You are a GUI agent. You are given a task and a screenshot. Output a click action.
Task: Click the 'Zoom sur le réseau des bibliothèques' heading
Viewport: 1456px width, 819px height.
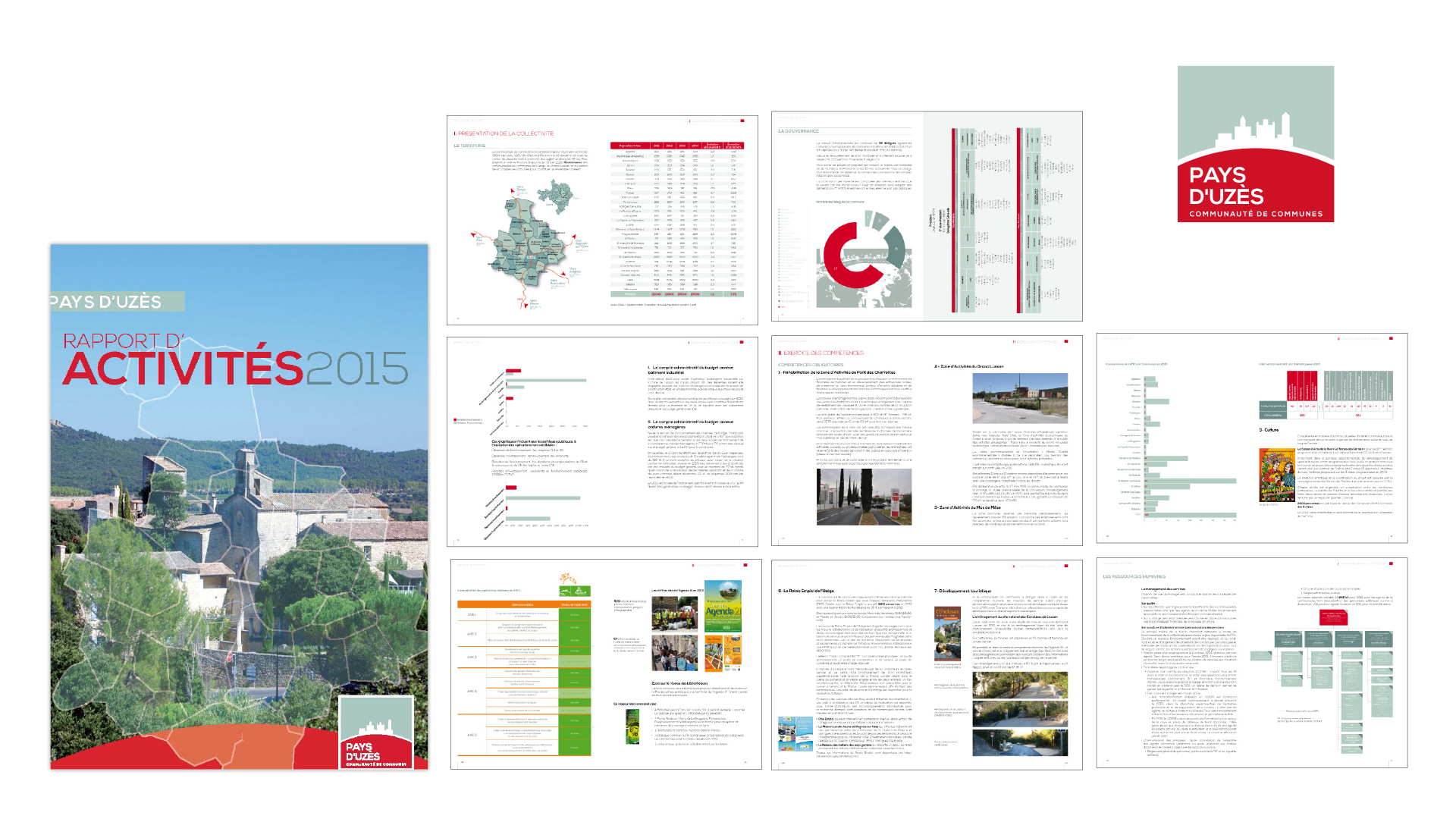679,683
